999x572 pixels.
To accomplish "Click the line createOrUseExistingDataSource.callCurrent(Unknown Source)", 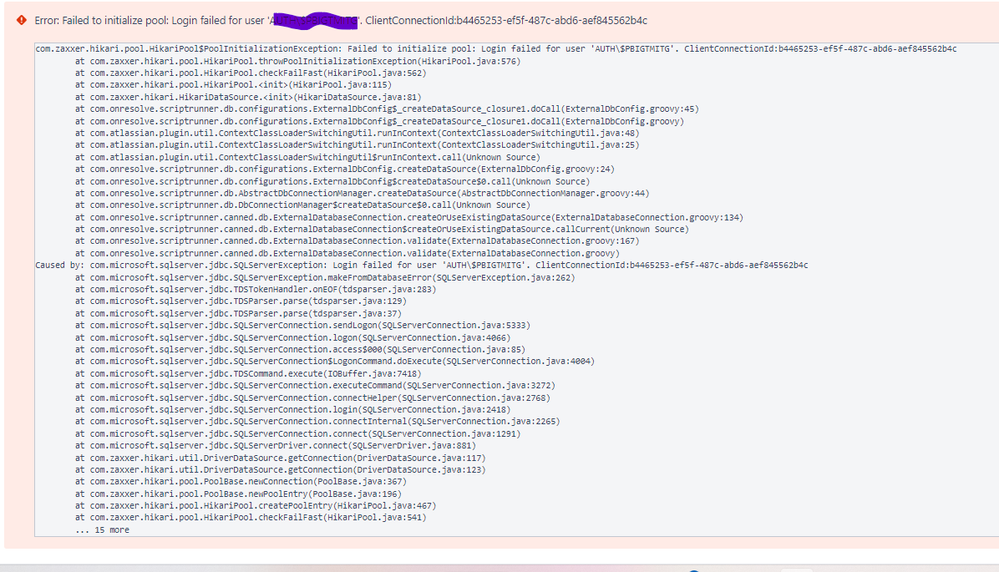I will [x=382, y=229].
